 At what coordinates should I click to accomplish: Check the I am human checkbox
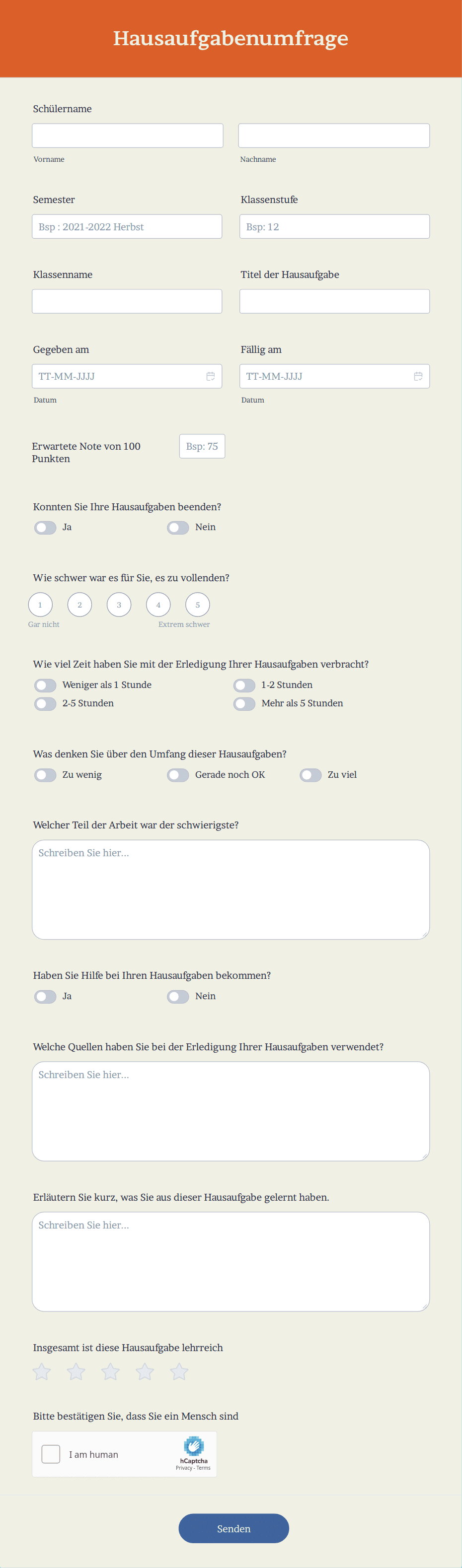[x=51, y=1454]
